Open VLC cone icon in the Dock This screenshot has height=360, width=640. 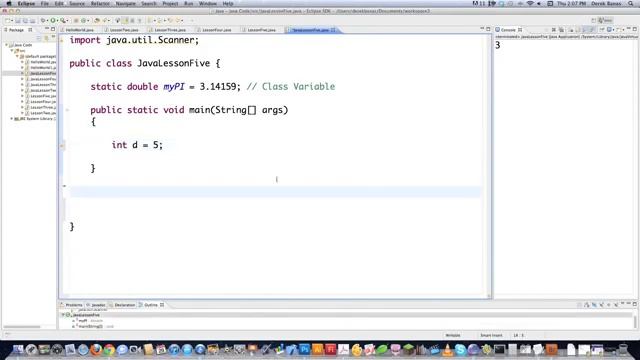pyautogui.click(x=448, y=349)
